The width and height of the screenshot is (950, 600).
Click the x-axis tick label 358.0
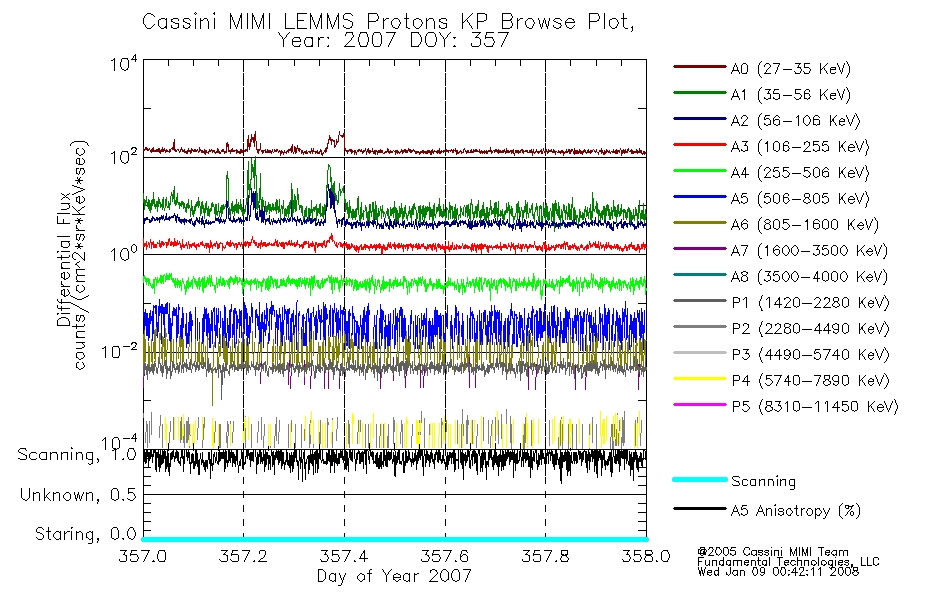pyautogui.click(x=646, y=556)
